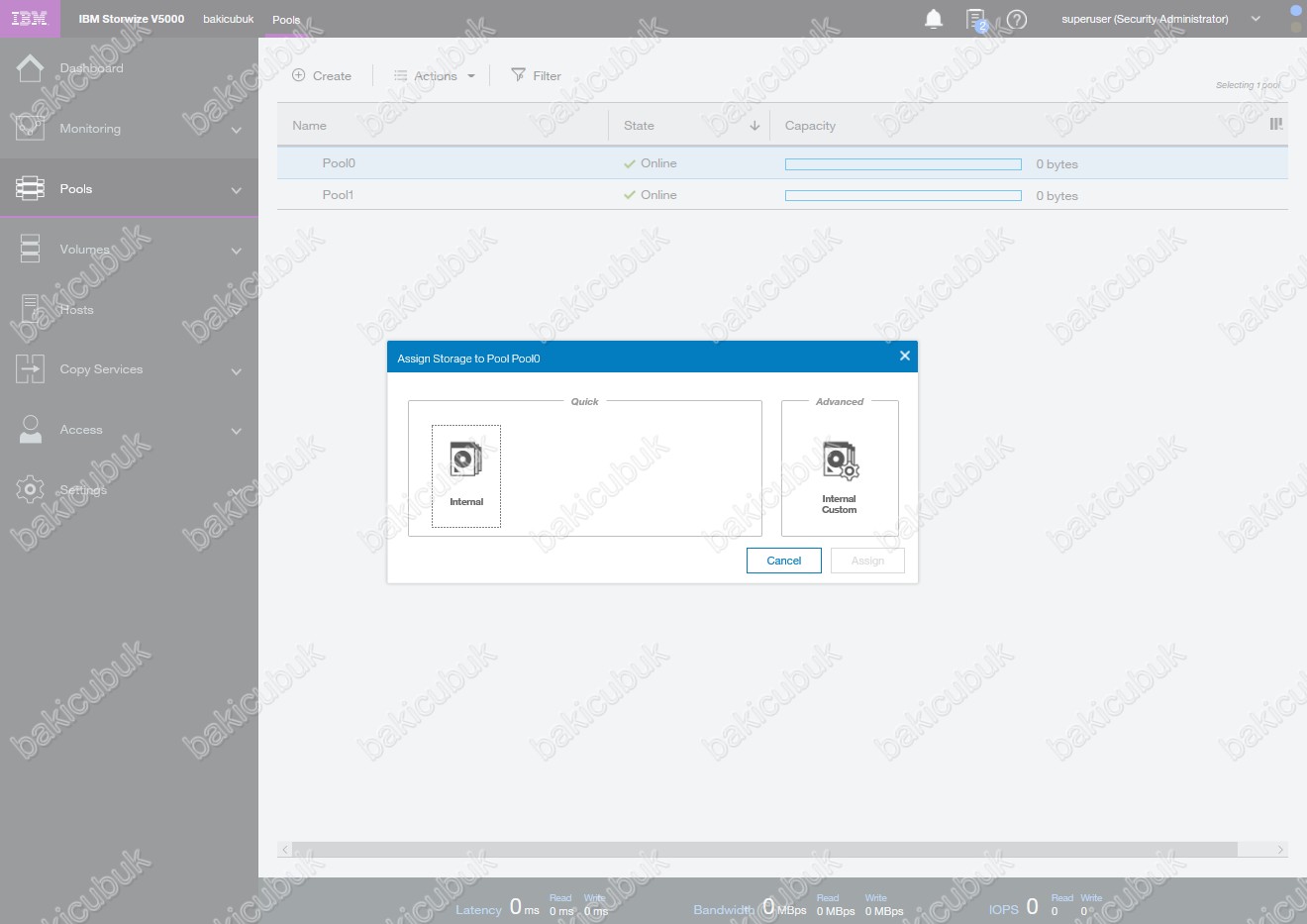Expand the Volumes menu chevron

(236, 252)
